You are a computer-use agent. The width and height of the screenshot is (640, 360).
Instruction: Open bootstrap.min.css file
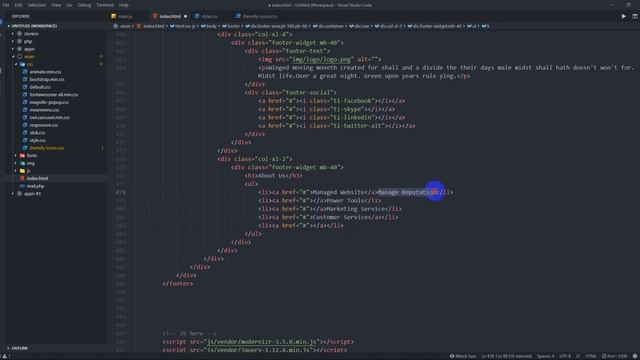pyautogui.click(x=47, y=80)
